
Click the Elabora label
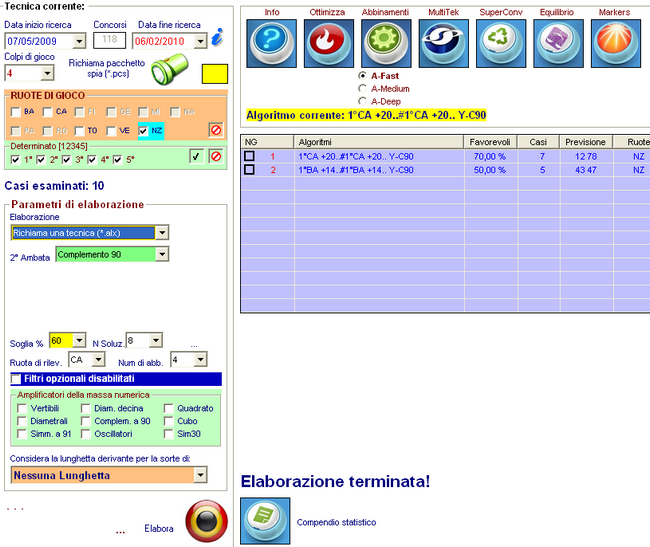click(x=159, y=528)
